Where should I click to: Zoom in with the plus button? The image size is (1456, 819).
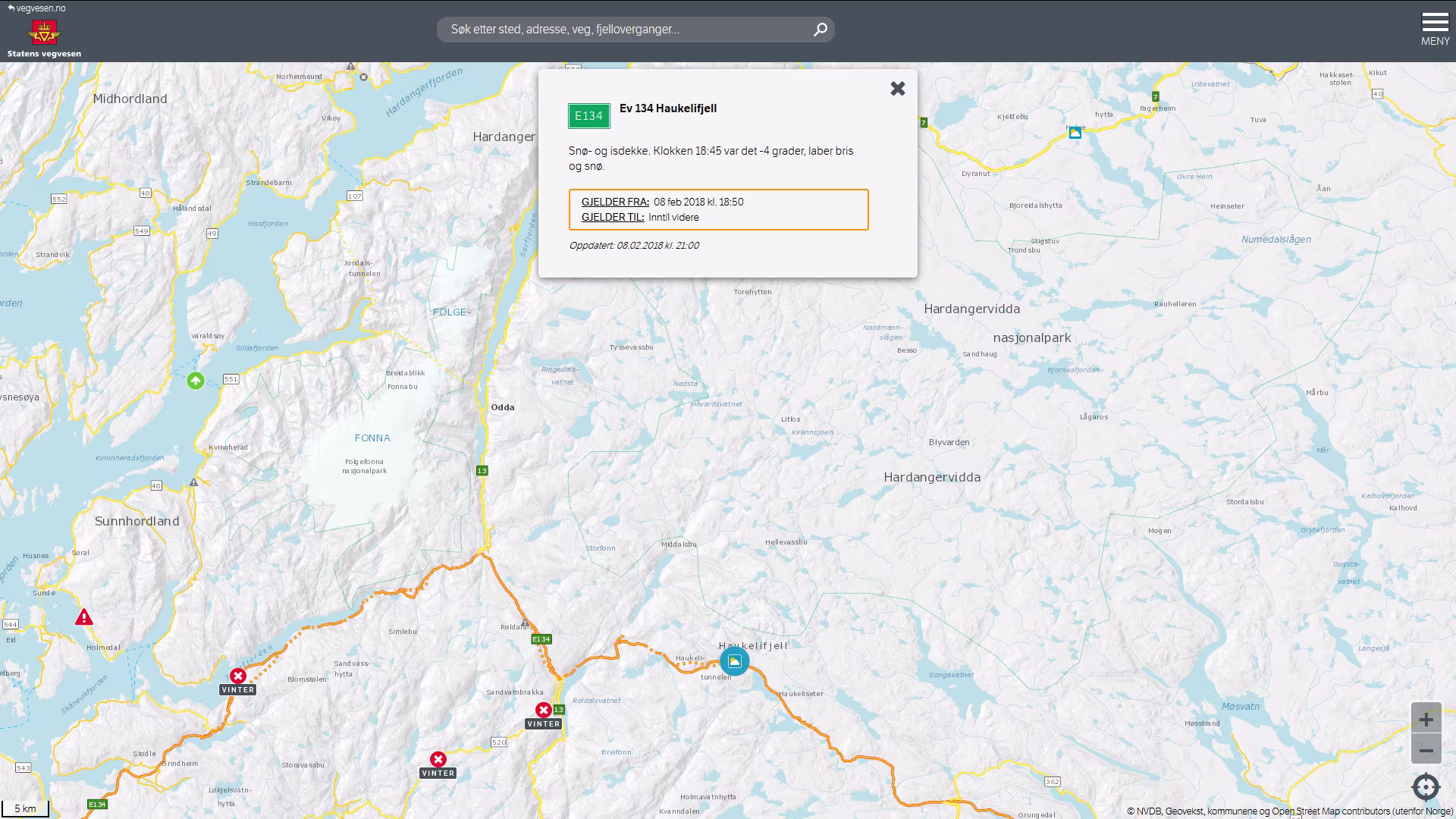click(x=1426, y=719)
